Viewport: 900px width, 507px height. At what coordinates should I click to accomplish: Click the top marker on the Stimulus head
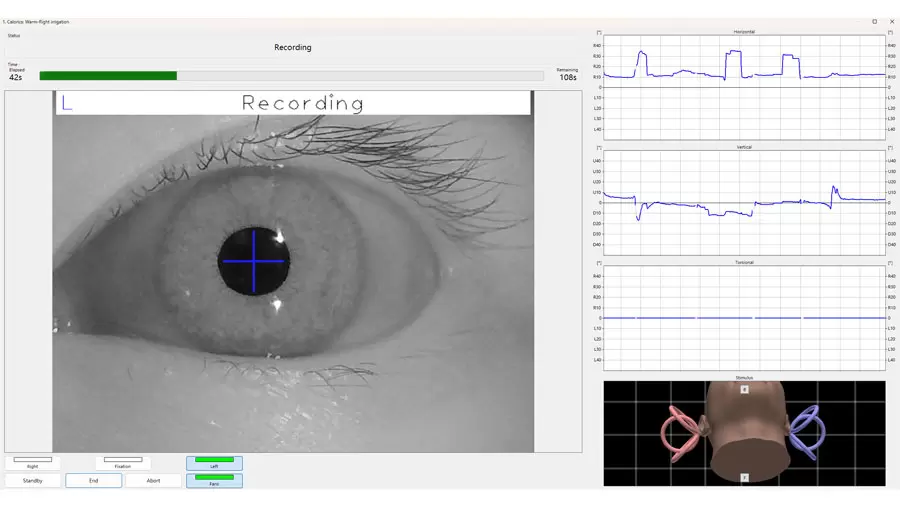[744, 389]
